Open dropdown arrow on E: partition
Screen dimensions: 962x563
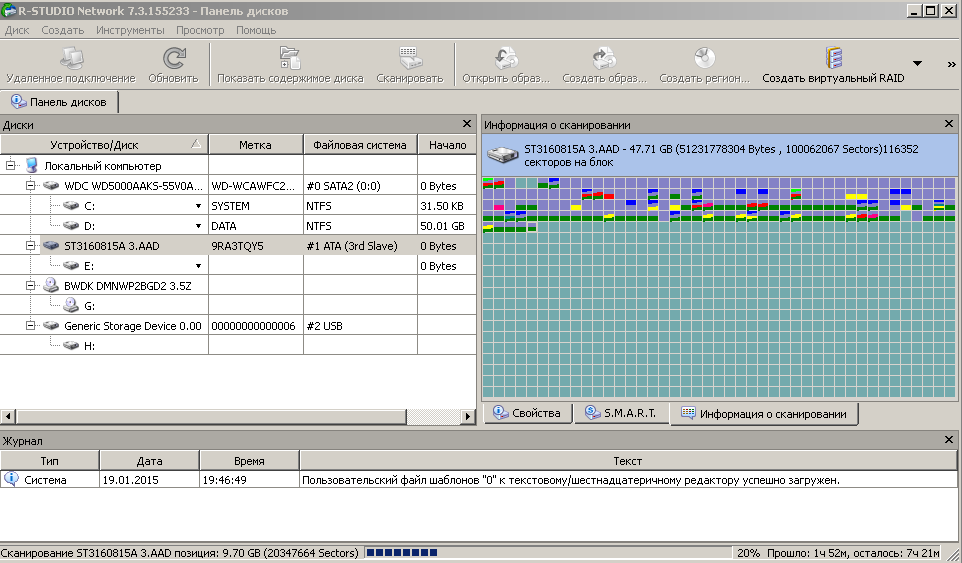point(198,266)
